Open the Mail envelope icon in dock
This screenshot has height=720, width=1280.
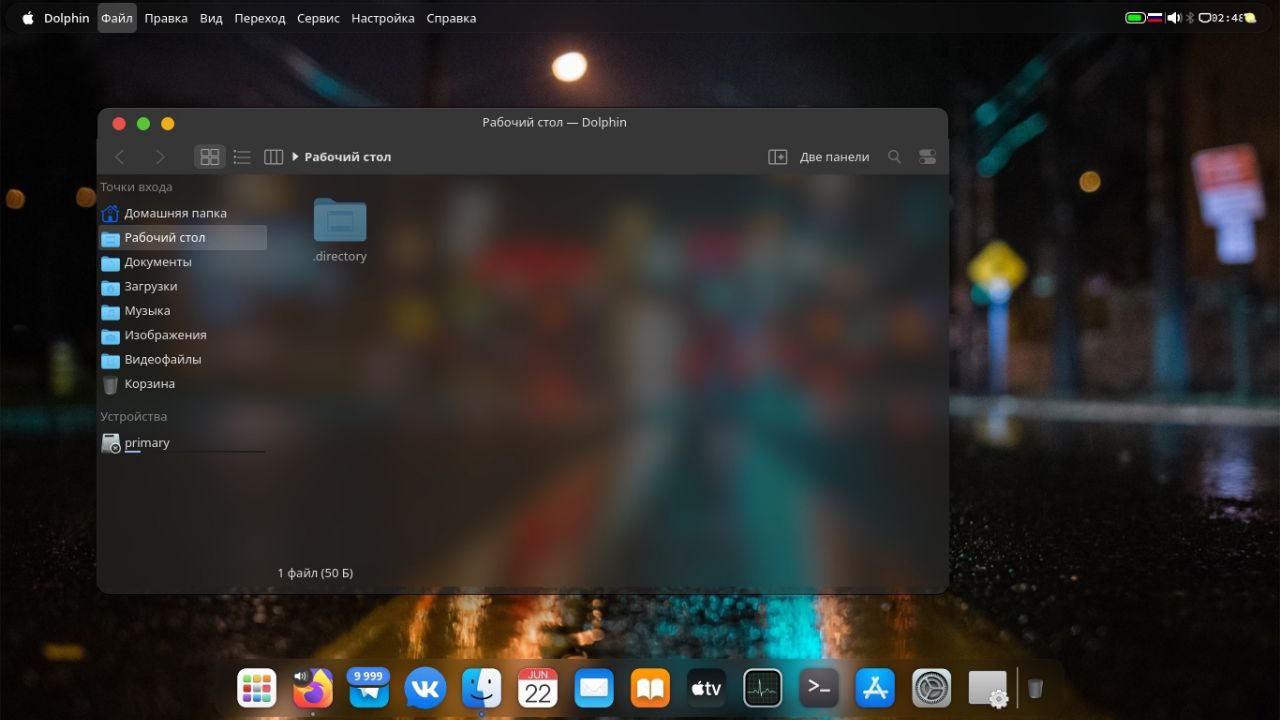pyautogui.click(x=594, y=688)
